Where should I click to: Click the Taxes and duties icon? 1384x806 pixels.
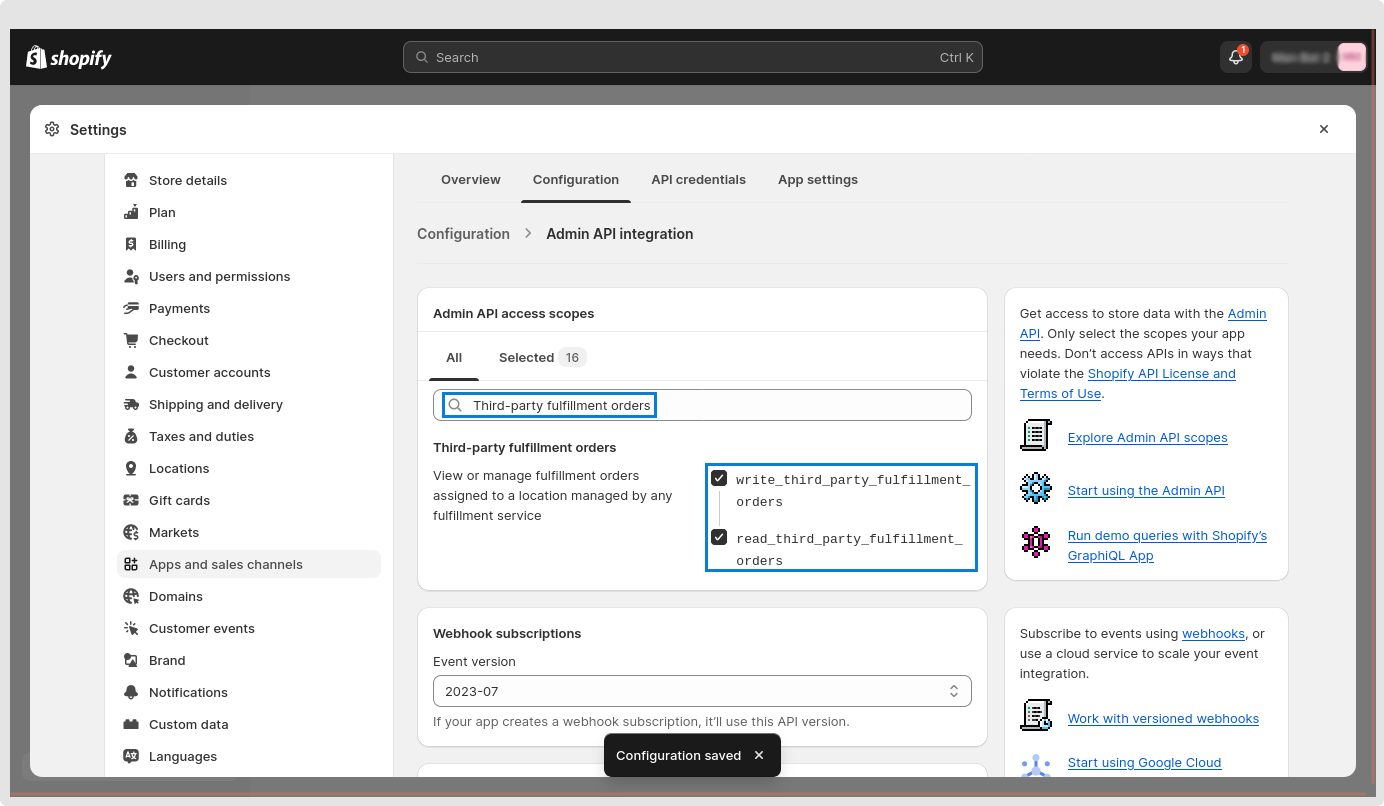pyautogui.click(x=131, y=436)
